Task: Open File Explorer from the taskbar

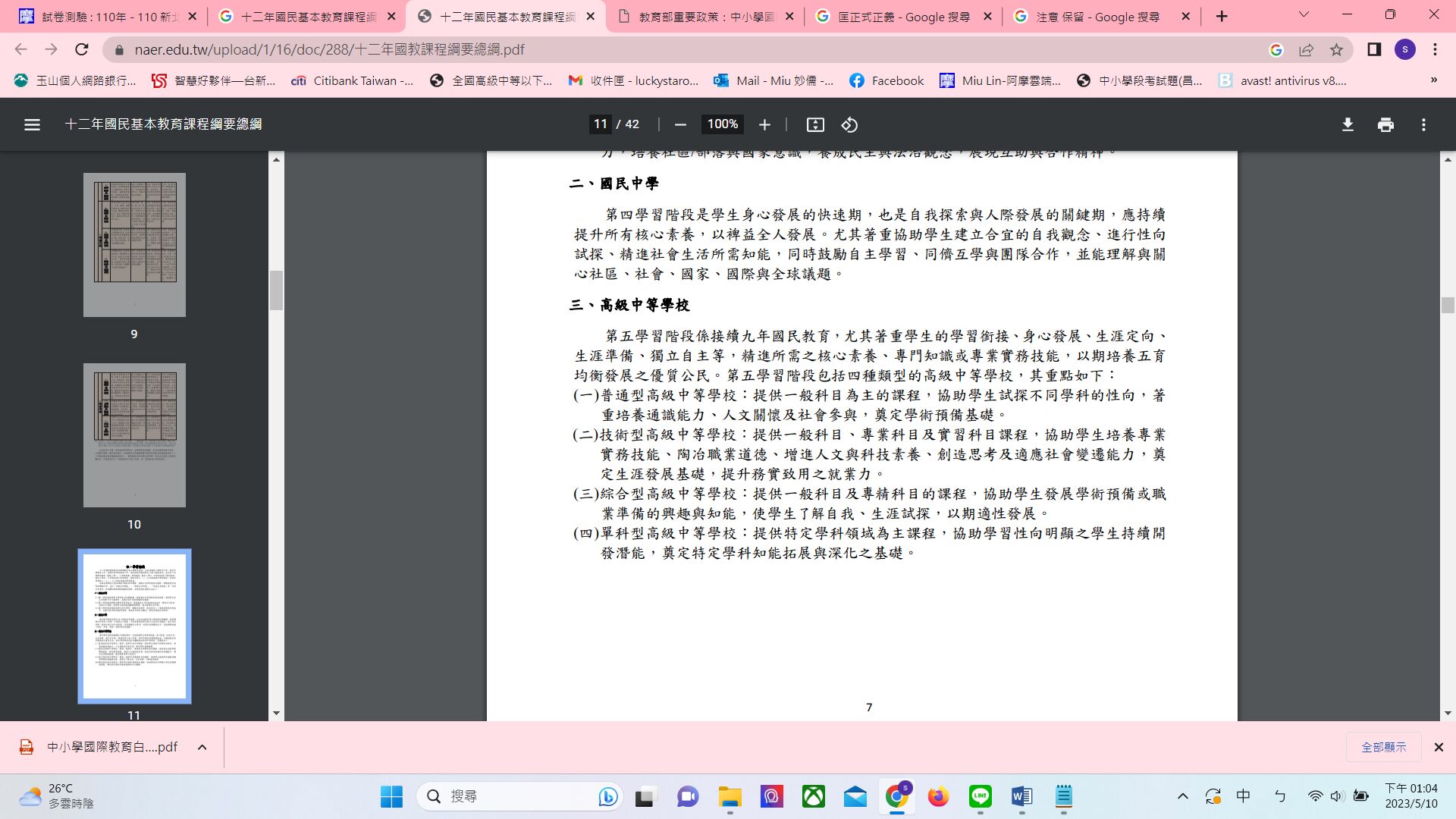Action: tap(730, 796)
